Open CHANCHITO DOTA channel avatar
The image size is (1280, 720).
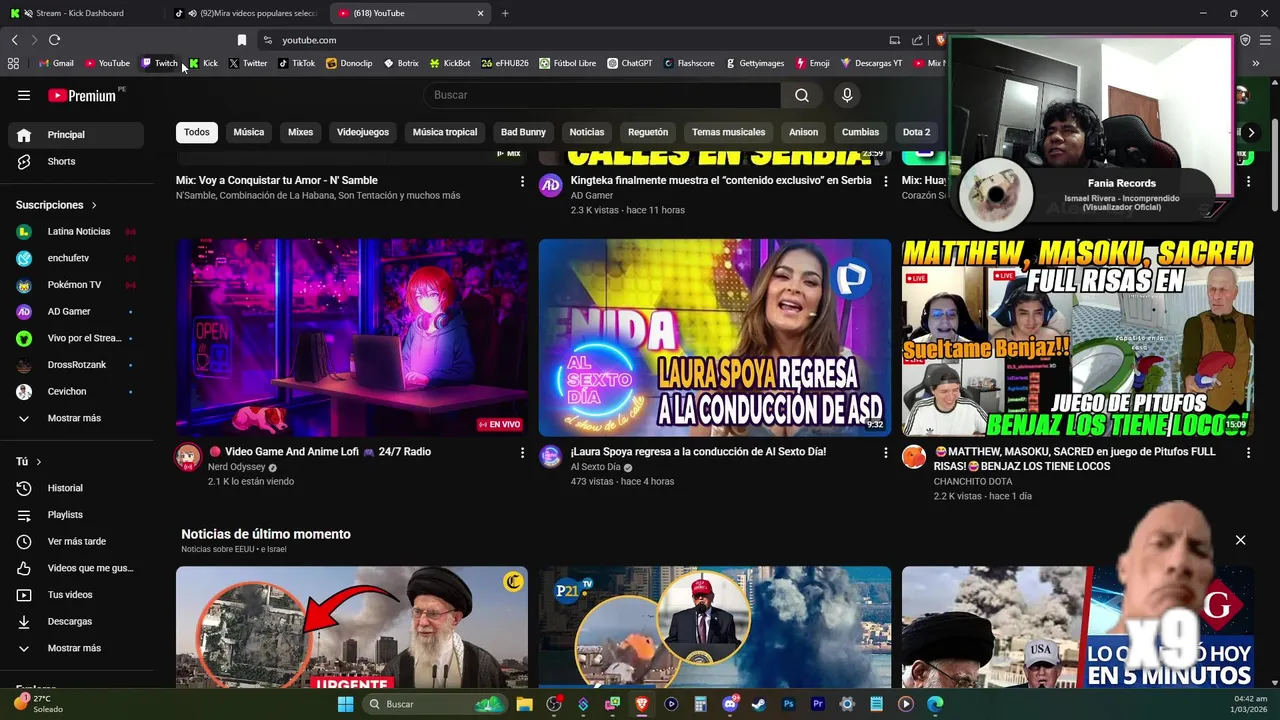(x=914, y=458)
